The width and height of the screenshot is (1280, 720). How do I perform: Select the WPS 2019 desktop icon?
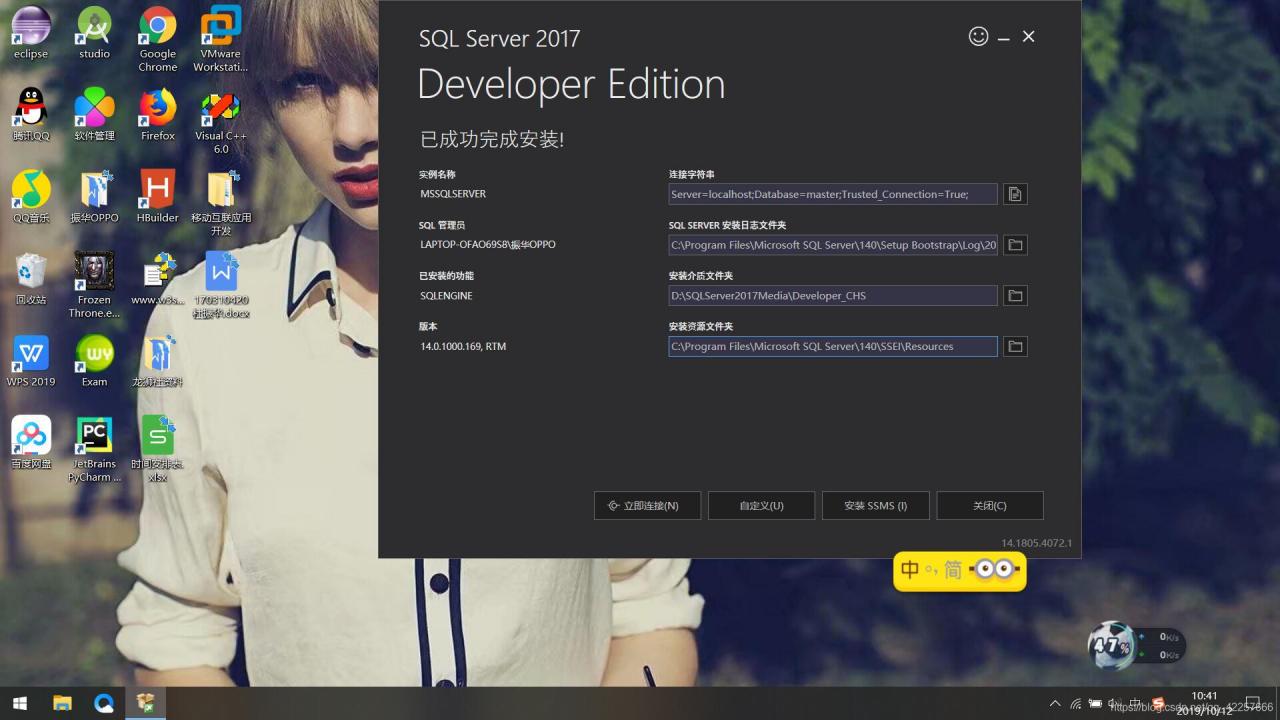click(x=31, y=360)
